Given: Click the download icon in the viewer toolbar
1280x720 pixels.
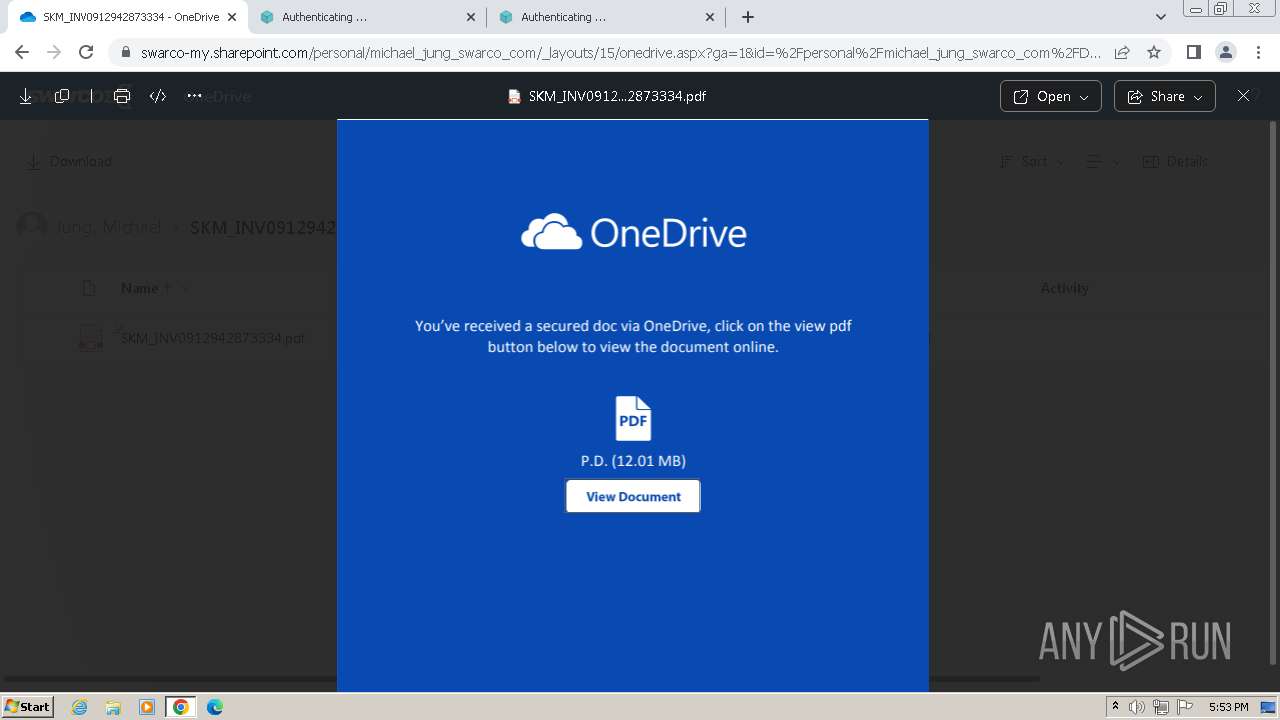Looking at the screenshot, I should click(26, 96).
